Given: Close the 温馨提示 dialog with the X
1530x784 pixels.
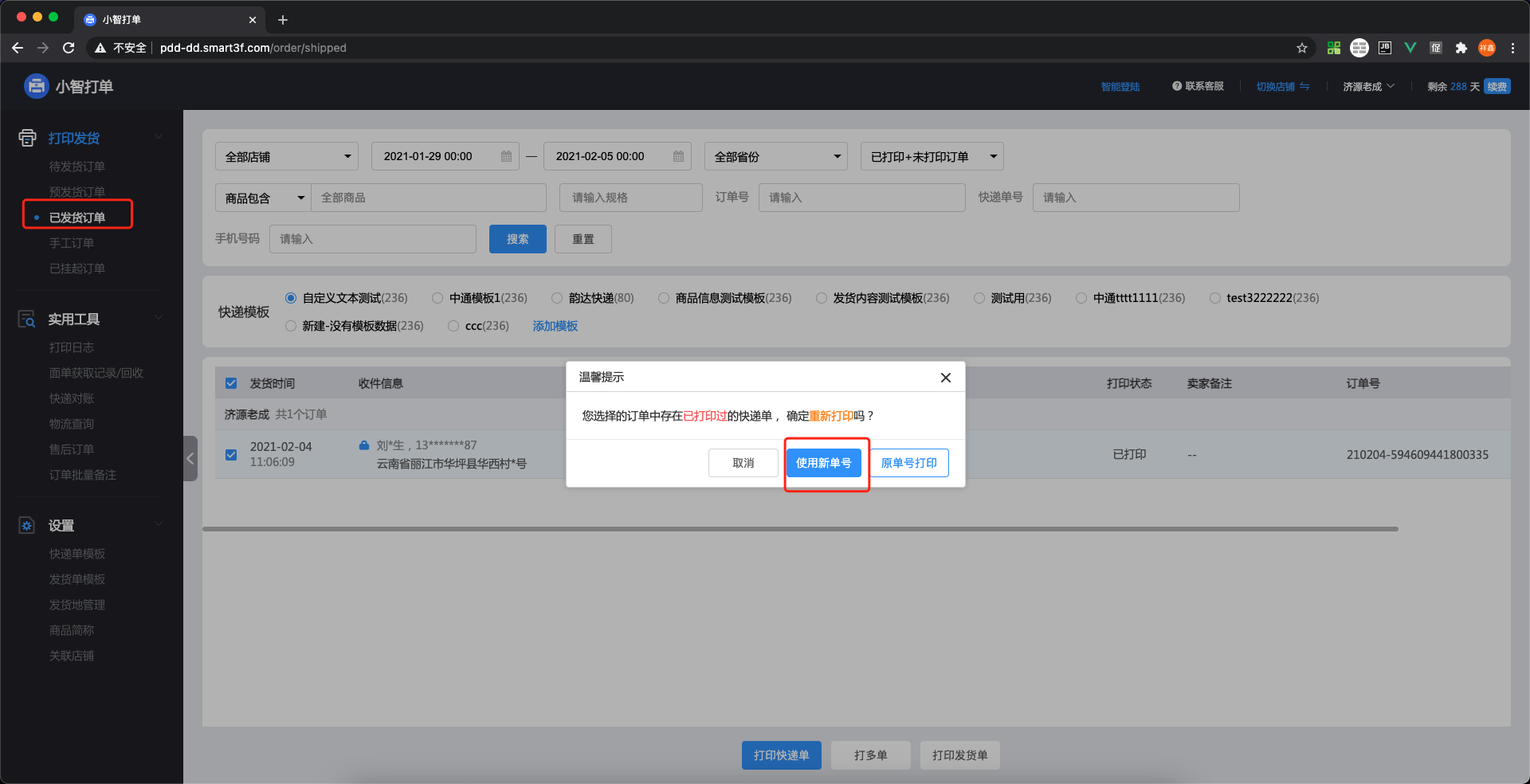Looking at the screenshot, I should coord(945,378).
